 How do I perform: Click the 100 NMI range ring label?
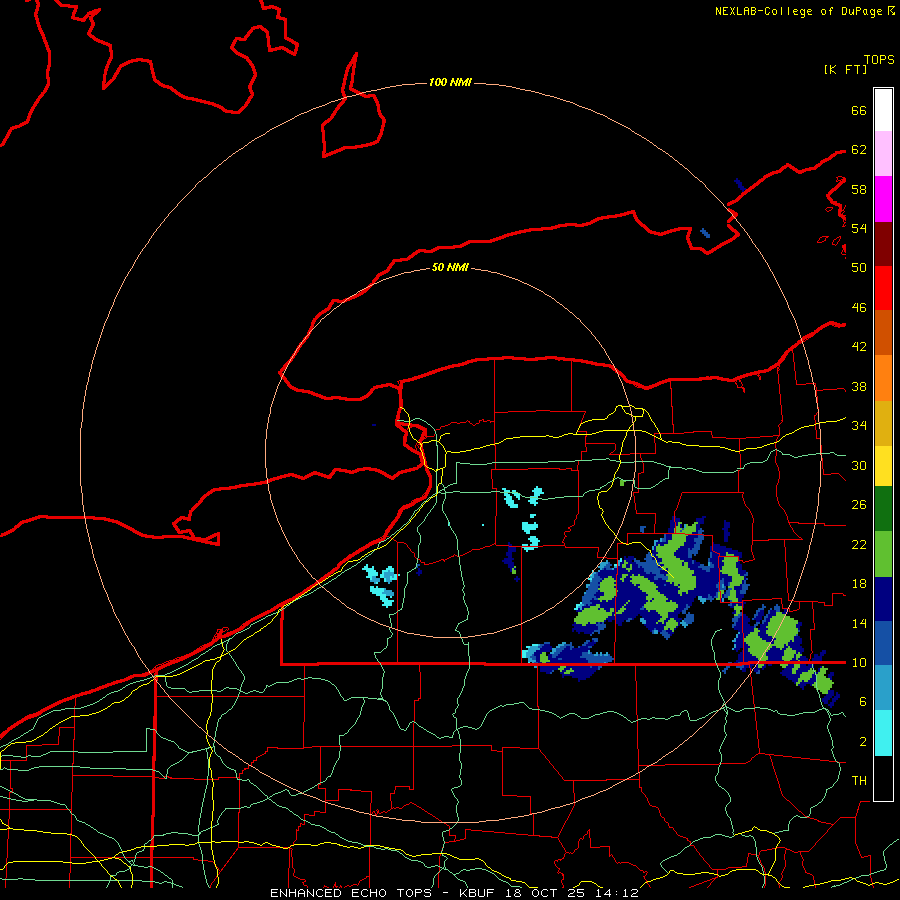(450, 82)
